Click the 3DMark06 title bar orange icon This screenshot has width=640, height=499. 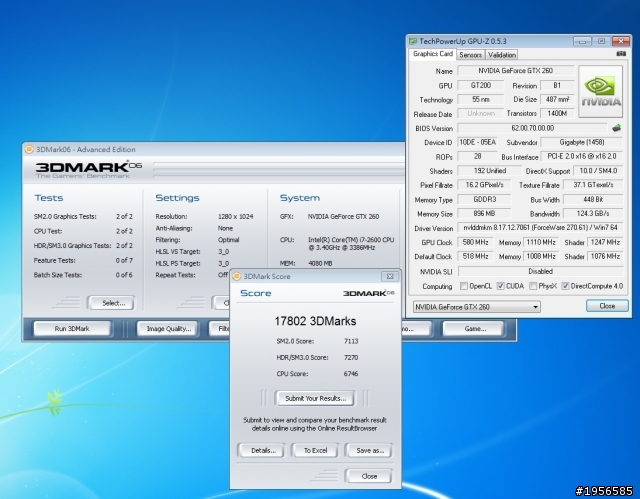[29, 149]
